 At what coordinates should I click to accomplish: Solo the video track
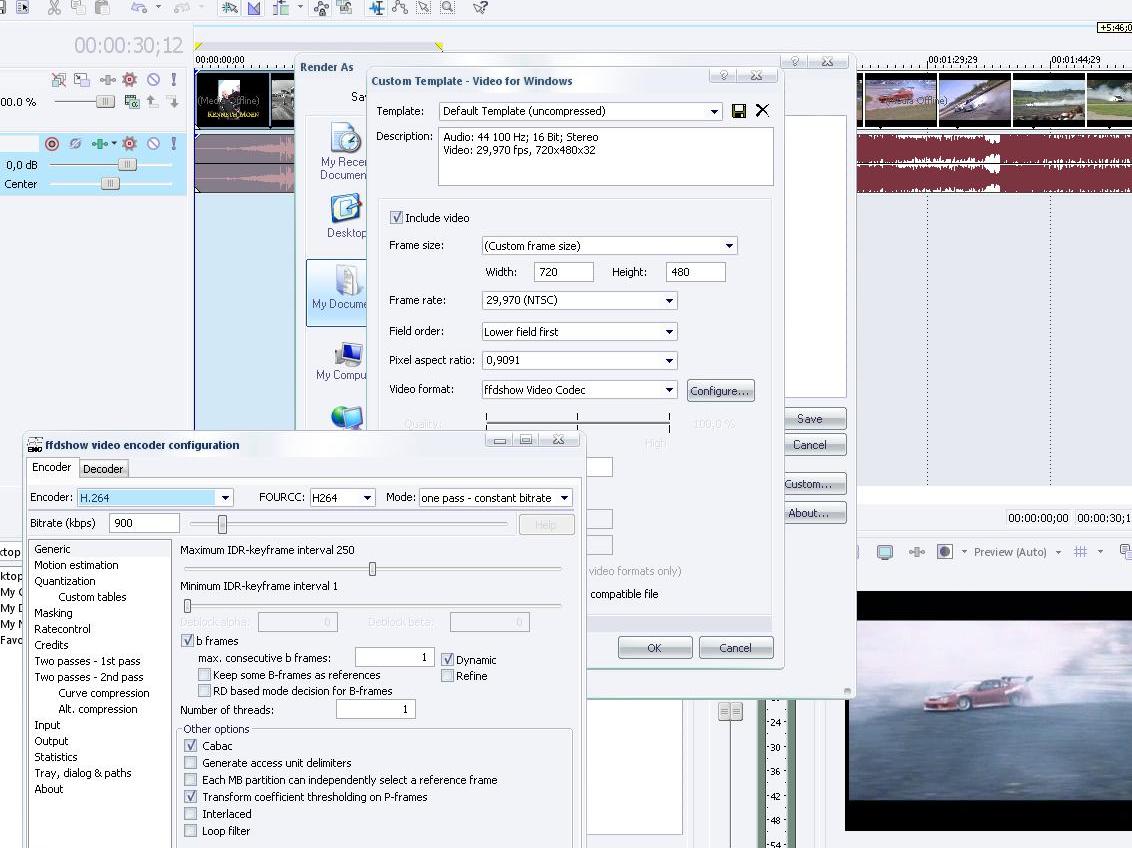(x=173, y=80)
